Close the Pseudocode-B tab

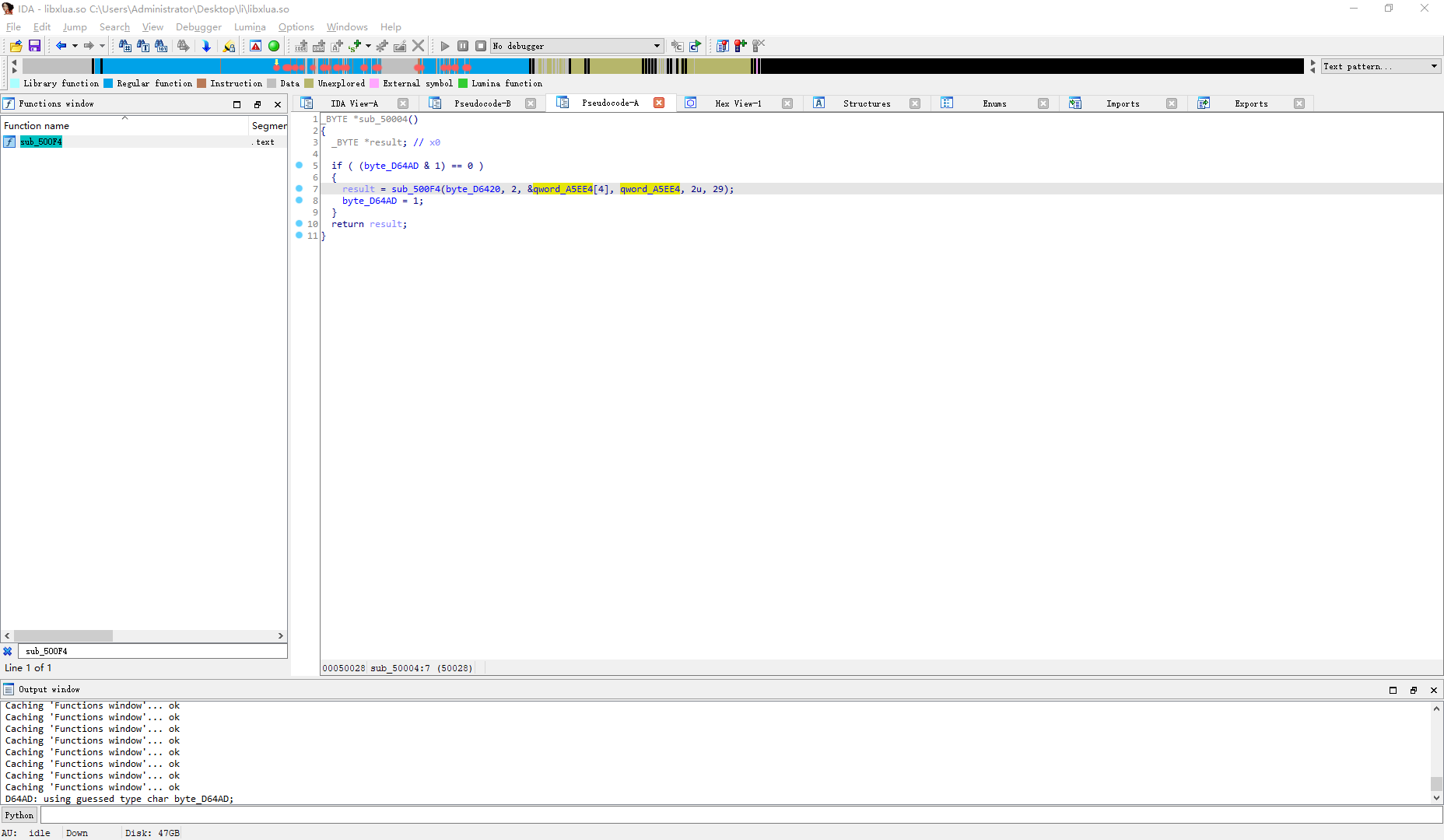pyautogui.click(x=531, y=103)
